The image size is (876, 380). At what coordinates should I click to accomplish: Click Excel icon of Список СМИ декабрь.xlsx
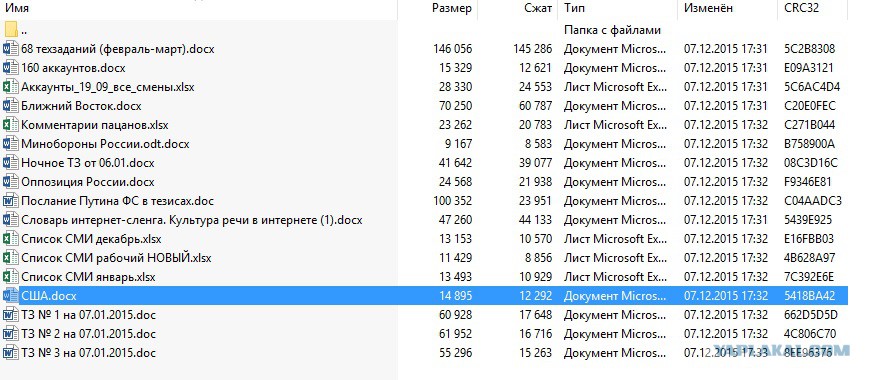(11, 239)
